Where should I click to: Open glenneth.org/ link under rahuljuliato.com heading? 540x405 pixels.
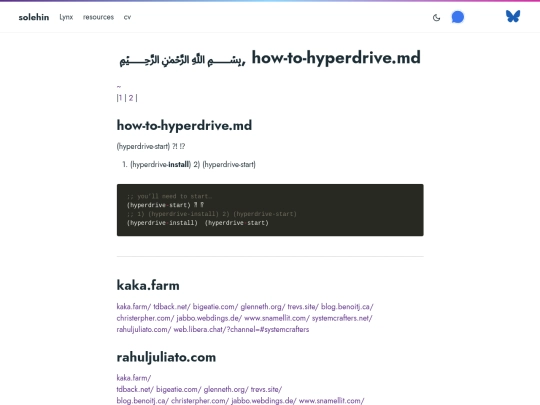pyautogui.click(x=226, y=389)
